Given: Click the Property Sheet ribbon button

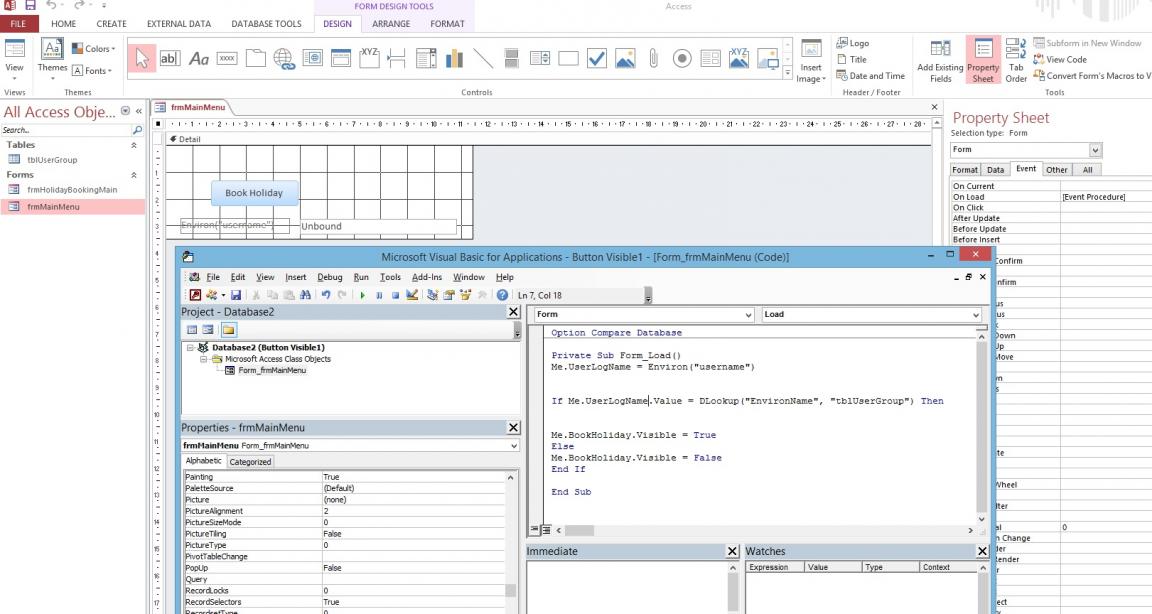Looking at the screenshot, I should 983,61.
